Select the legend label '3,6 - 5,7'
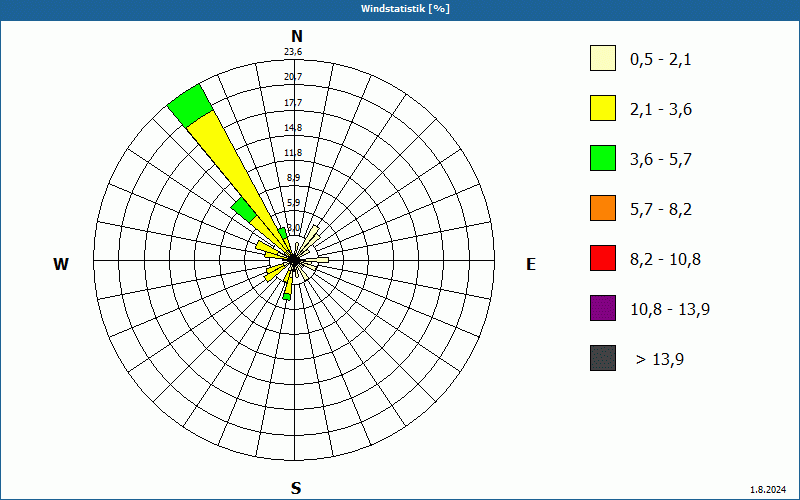 tap(661, 160)
